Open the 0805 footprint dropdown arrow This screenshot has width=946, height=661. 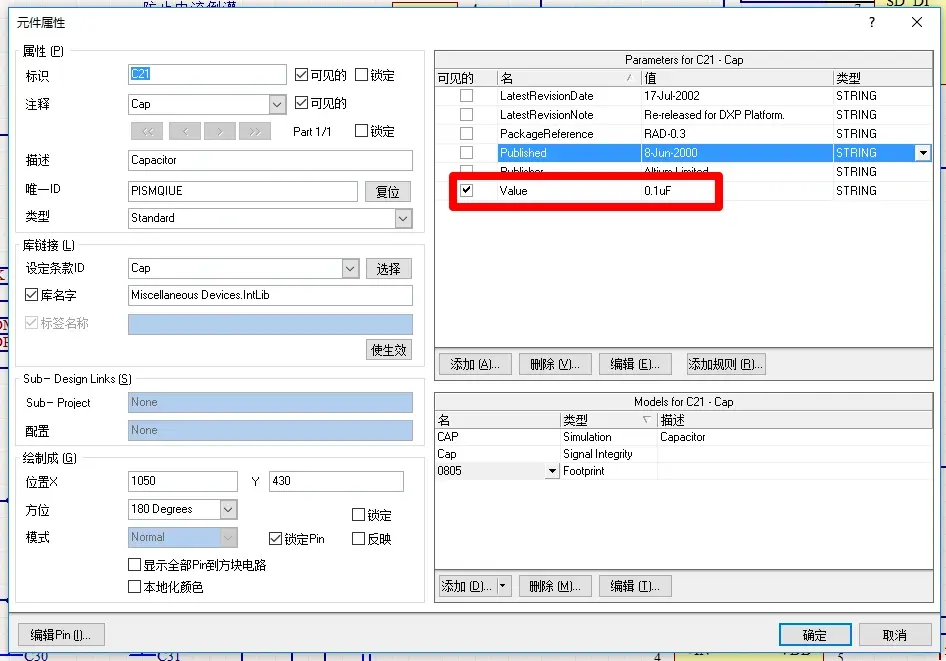(x=551, y=471)
